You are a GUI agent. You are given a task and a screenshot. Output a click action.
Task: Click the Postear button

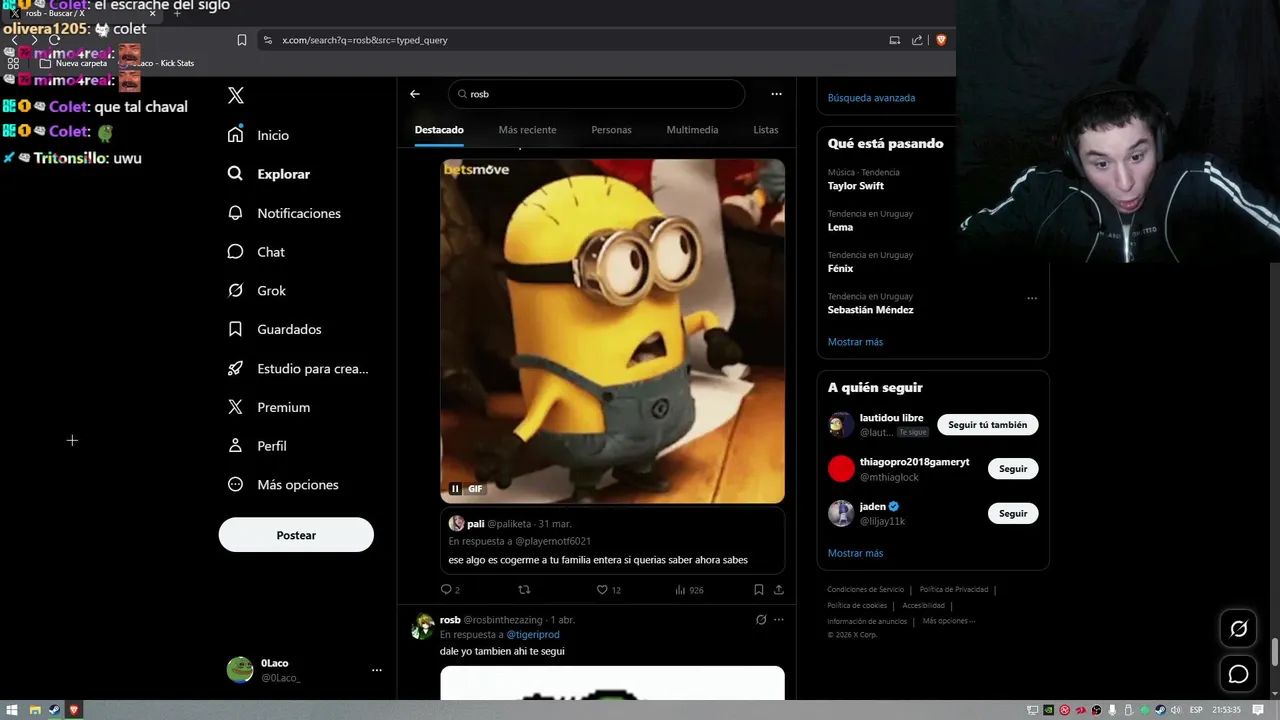pos(296,535)
